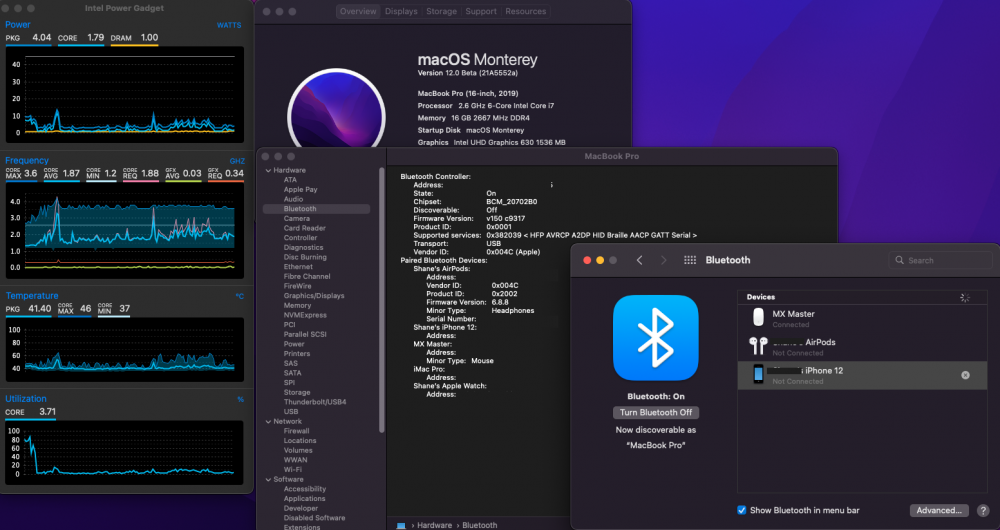Click the iPhone 12 device icon
Viewport: 1000px width, 530px height.
click(758, 374)
